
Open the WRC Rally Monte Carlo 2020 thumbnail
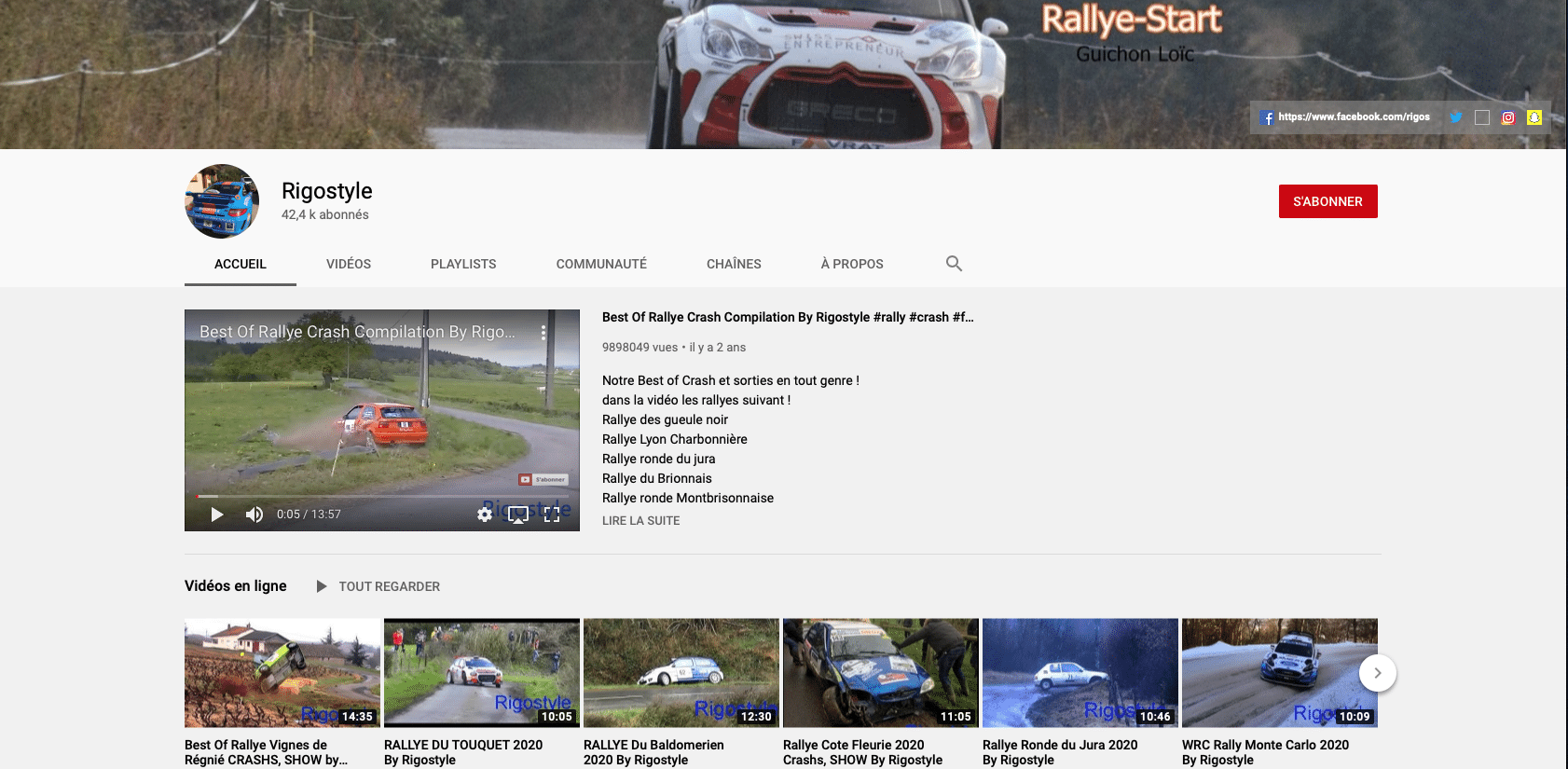1280,673
